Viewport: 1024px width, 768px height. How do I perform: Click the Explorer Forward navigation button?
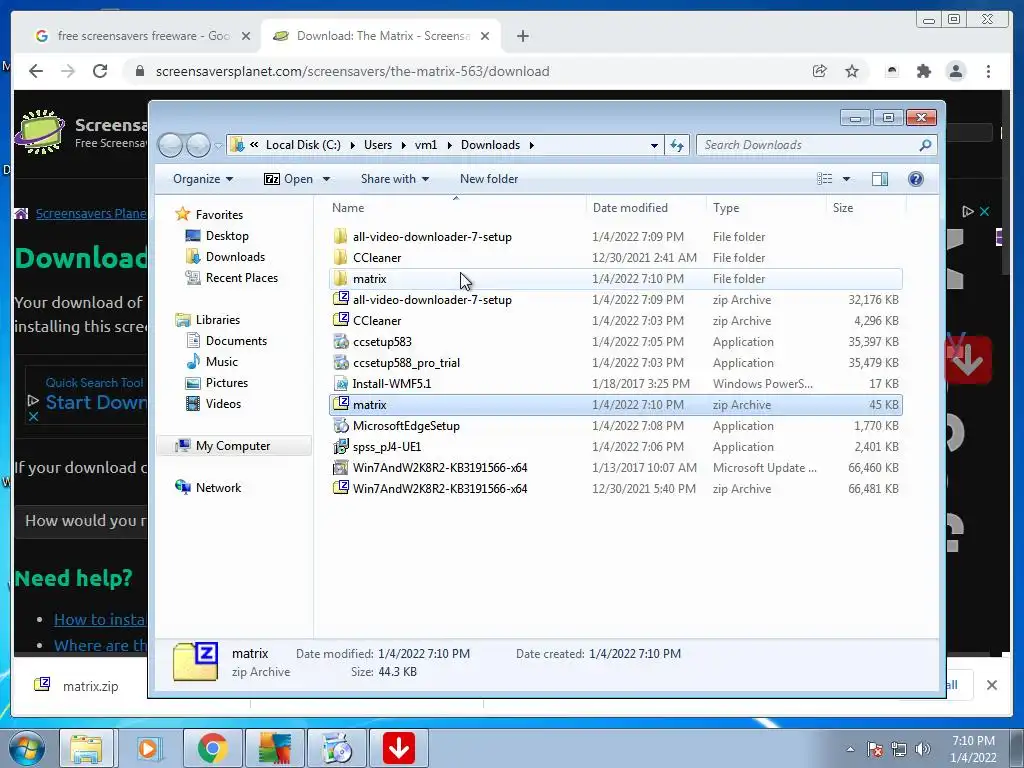pos(198,145)
